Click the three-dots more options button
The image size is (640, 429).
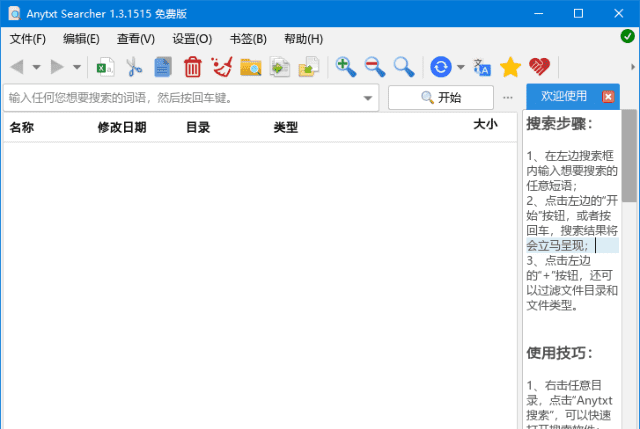(x=508, y=98)
